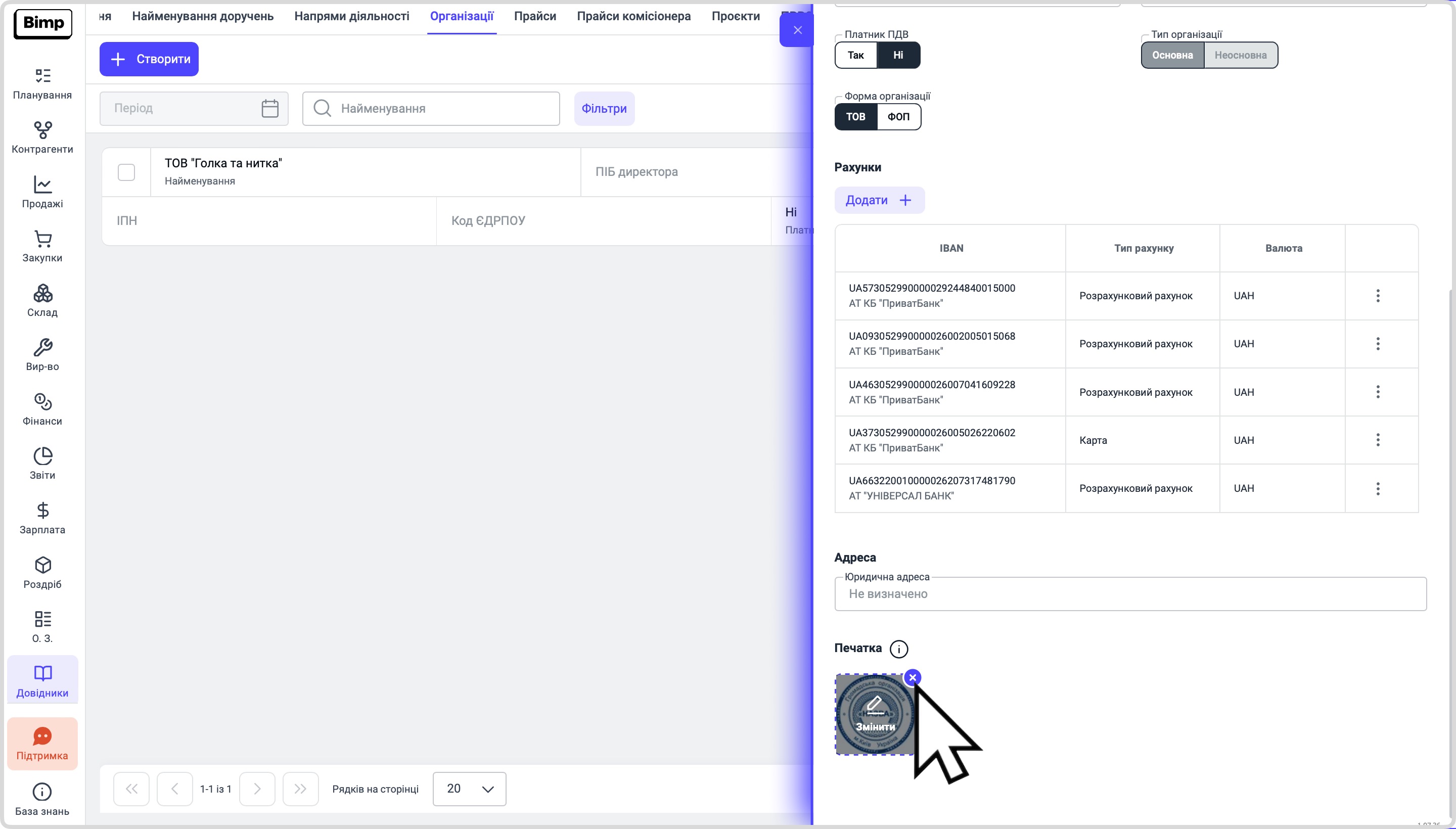
Task: Go to the first page
Action: click(131, 789)
